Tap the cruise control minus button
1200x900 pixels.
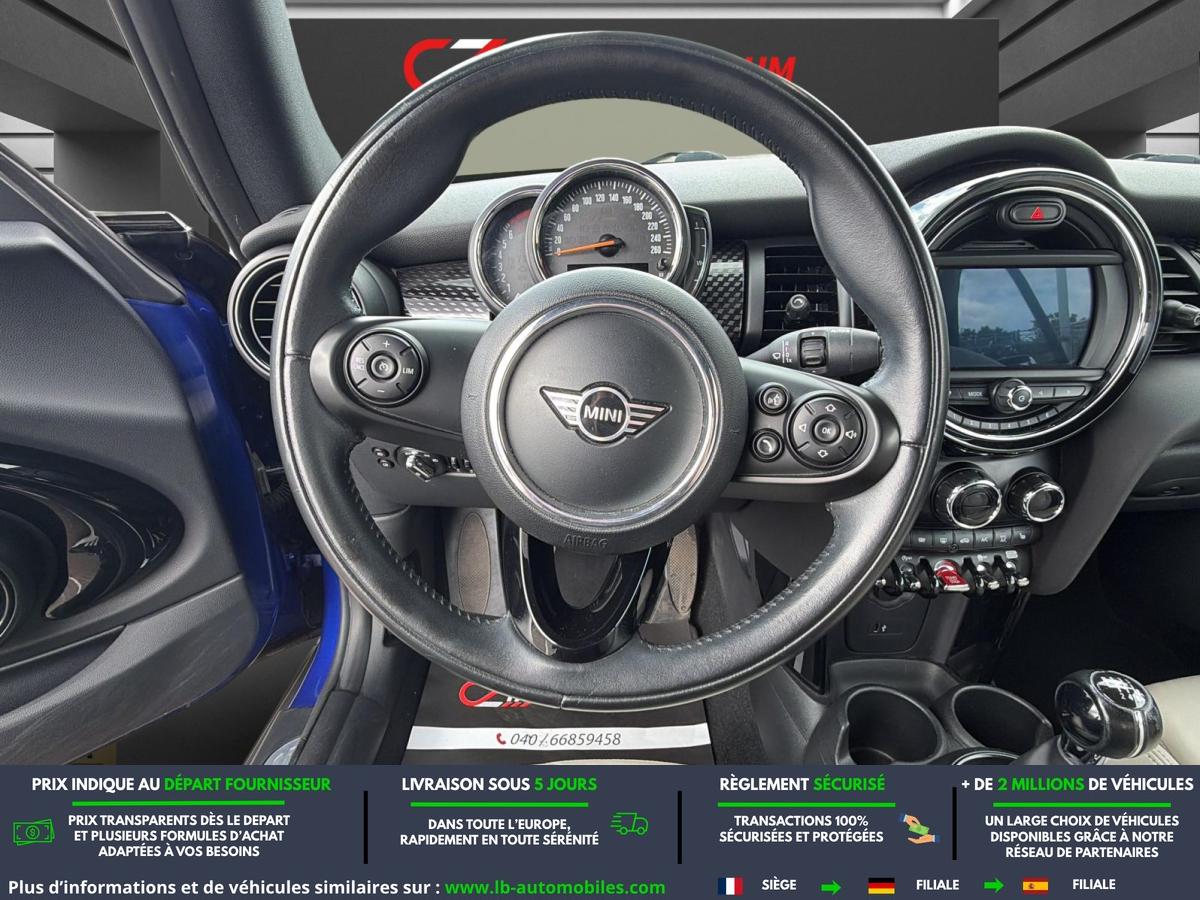pos(380,391)
